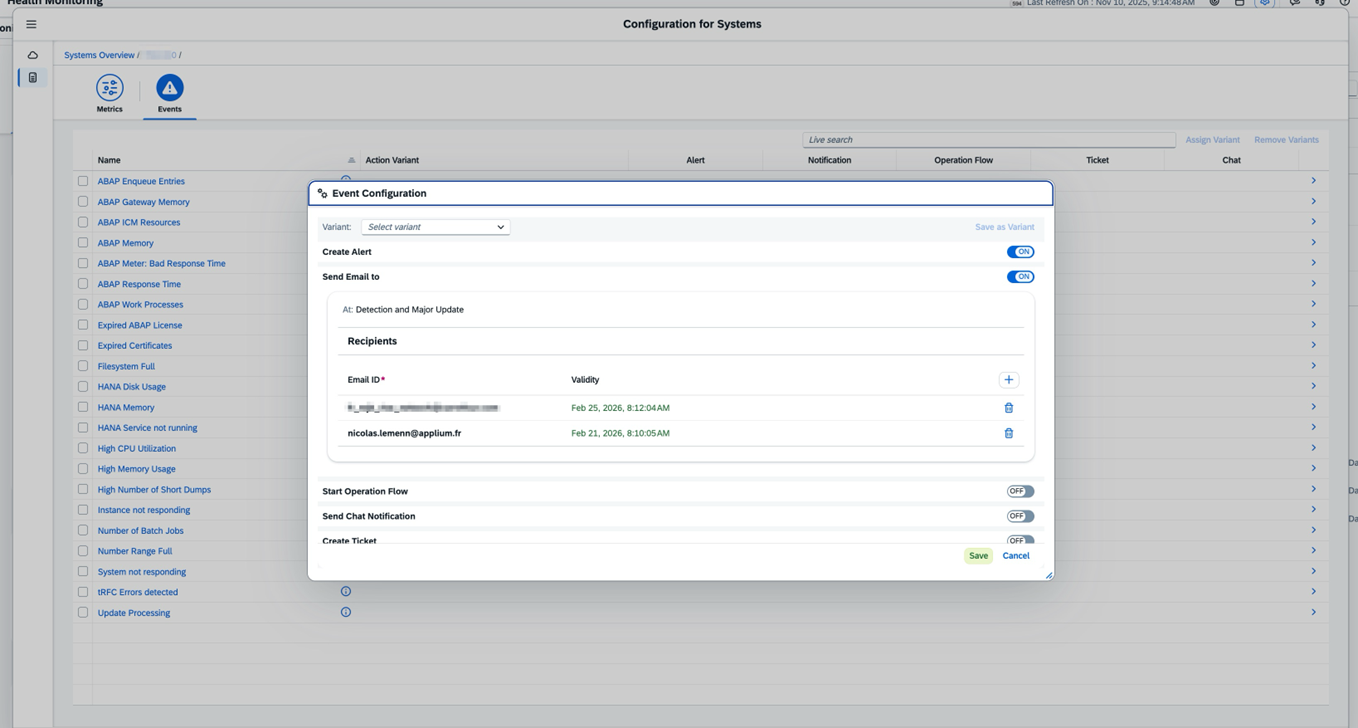Click Systems Overview breadcrumb link
The image size is (1358, 728).
tap(99, 55)
